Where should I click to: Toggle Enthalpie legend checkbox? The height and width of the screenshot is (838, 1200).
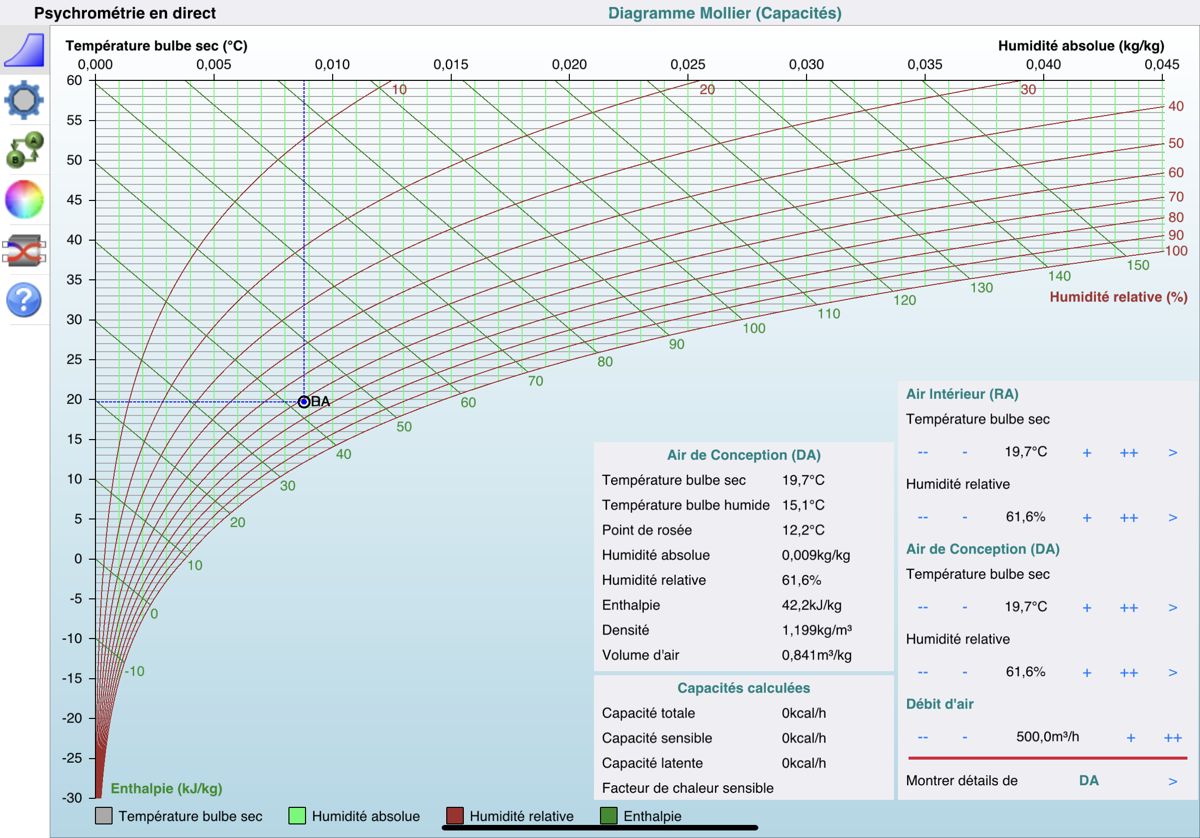(x=608, y=816)
